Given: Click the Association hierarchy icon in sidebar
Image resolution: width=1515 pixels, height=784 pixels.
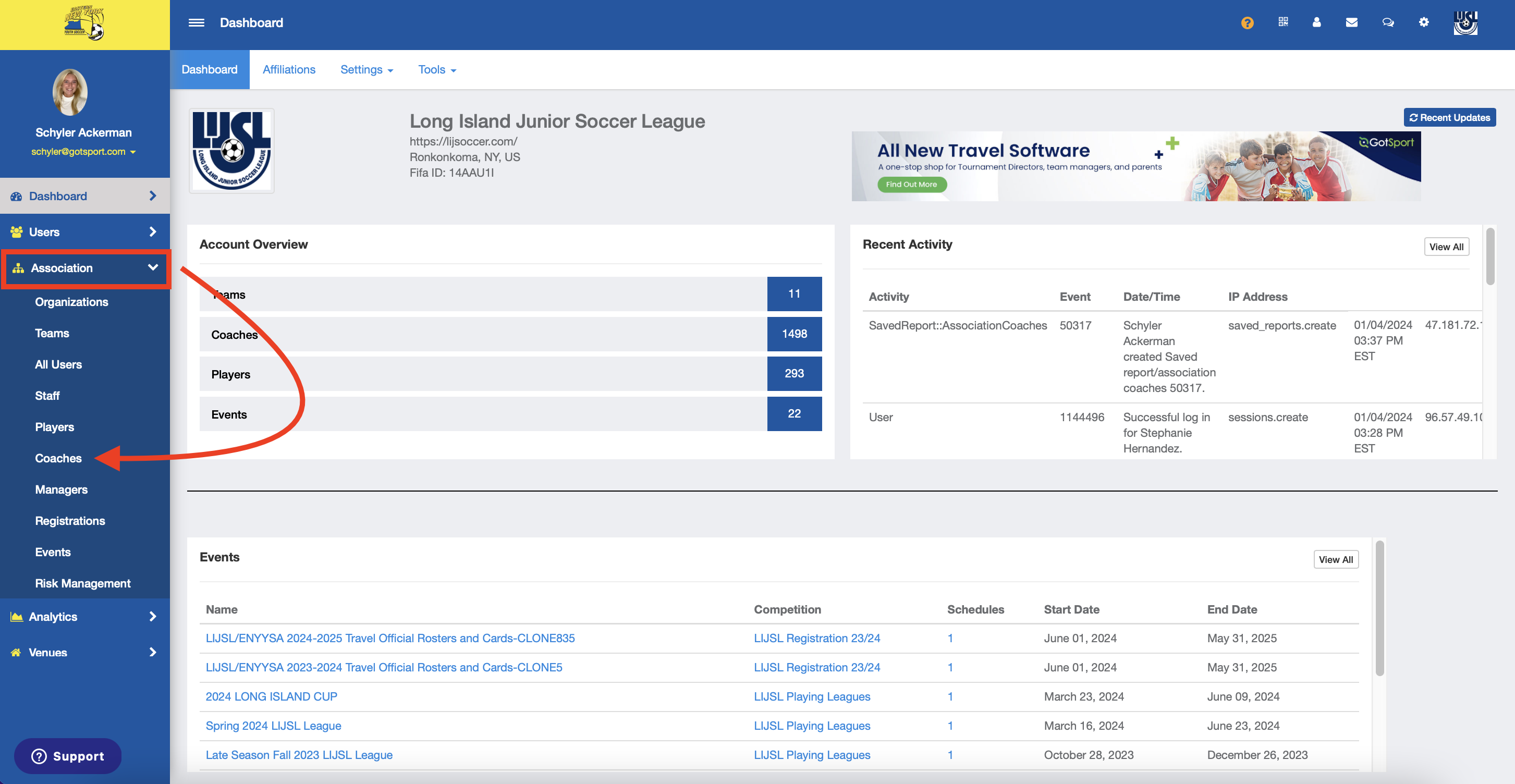Looking at the screenshot, I should point(18,268).
